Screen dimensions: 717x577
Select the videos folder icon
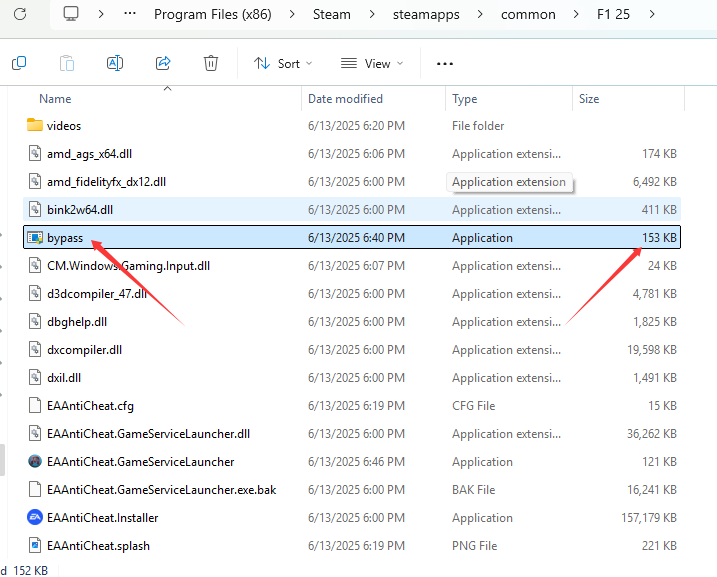(x=35, y=126)
